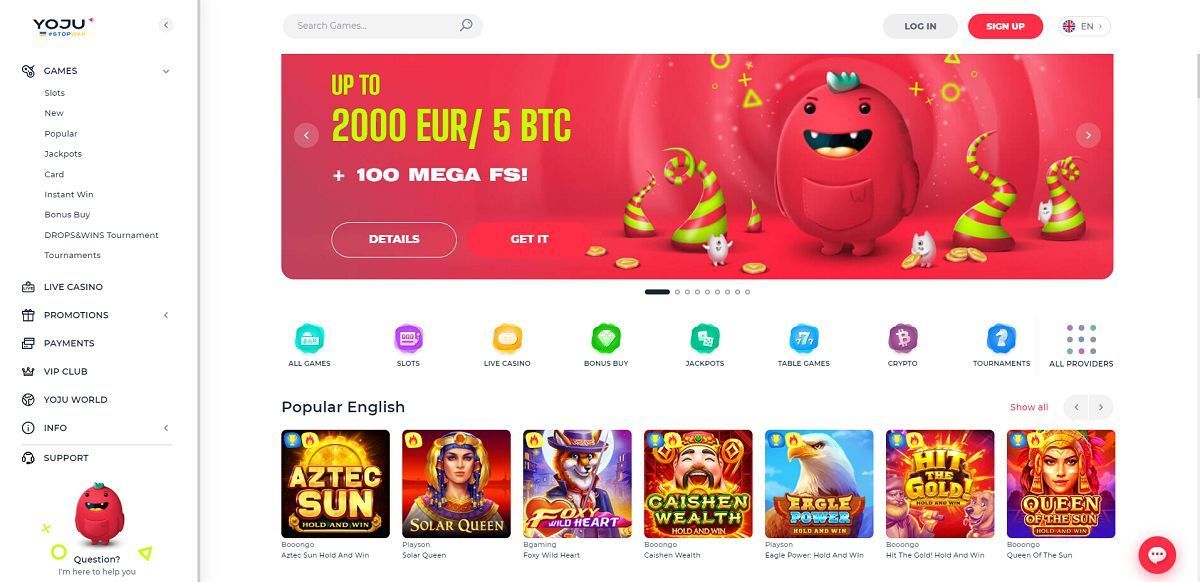Select the third banner carousel dot
1200x582 pixels.
[x=687, y=292]
